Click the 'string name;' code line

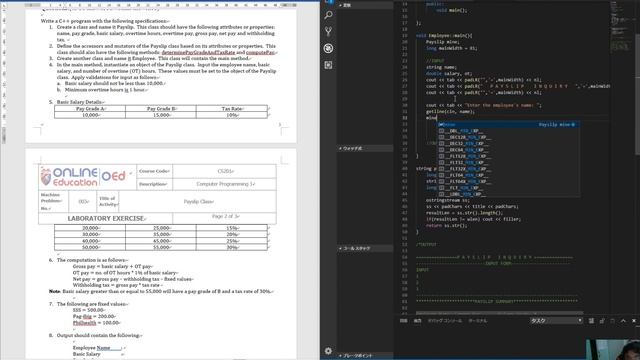coord(441,67)
